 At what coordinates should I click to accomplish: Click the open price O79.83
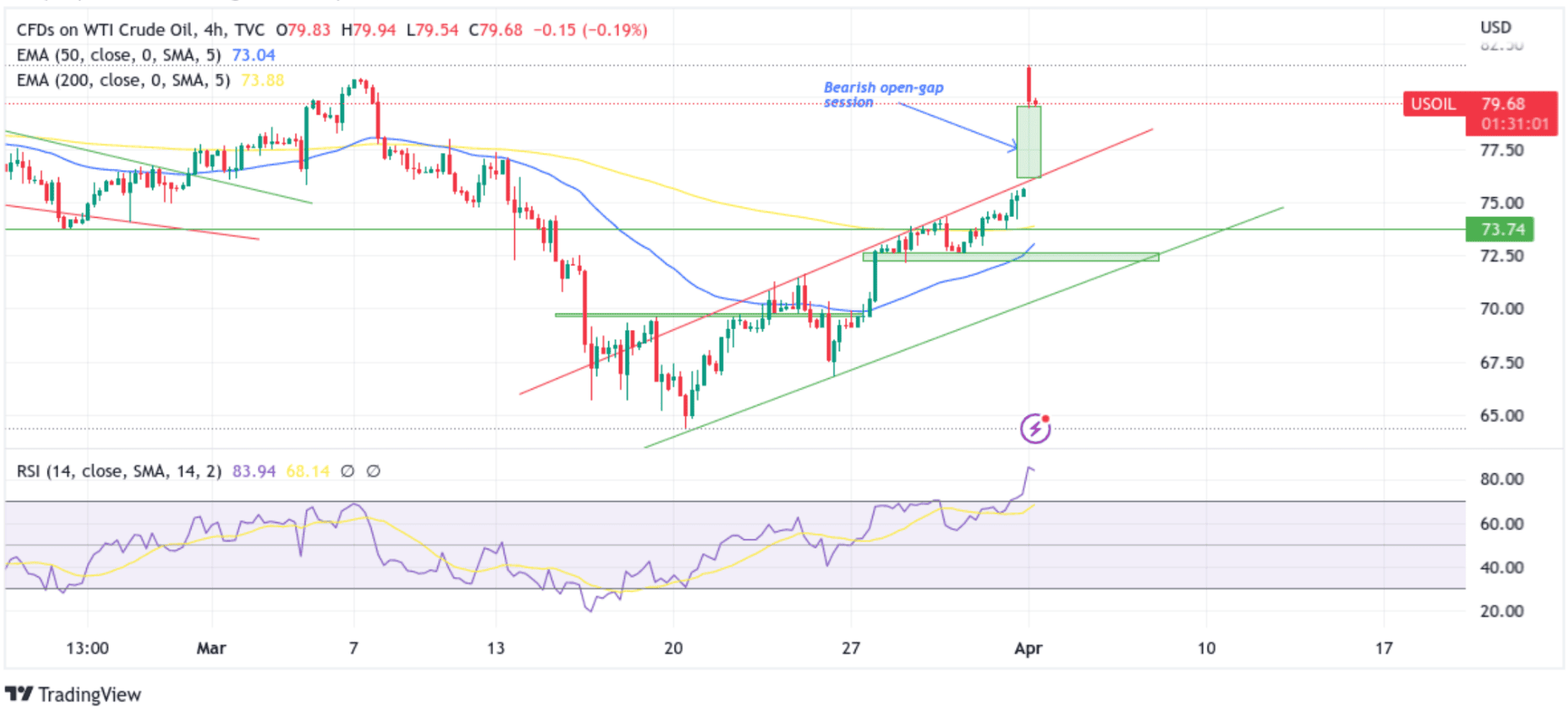303,30
